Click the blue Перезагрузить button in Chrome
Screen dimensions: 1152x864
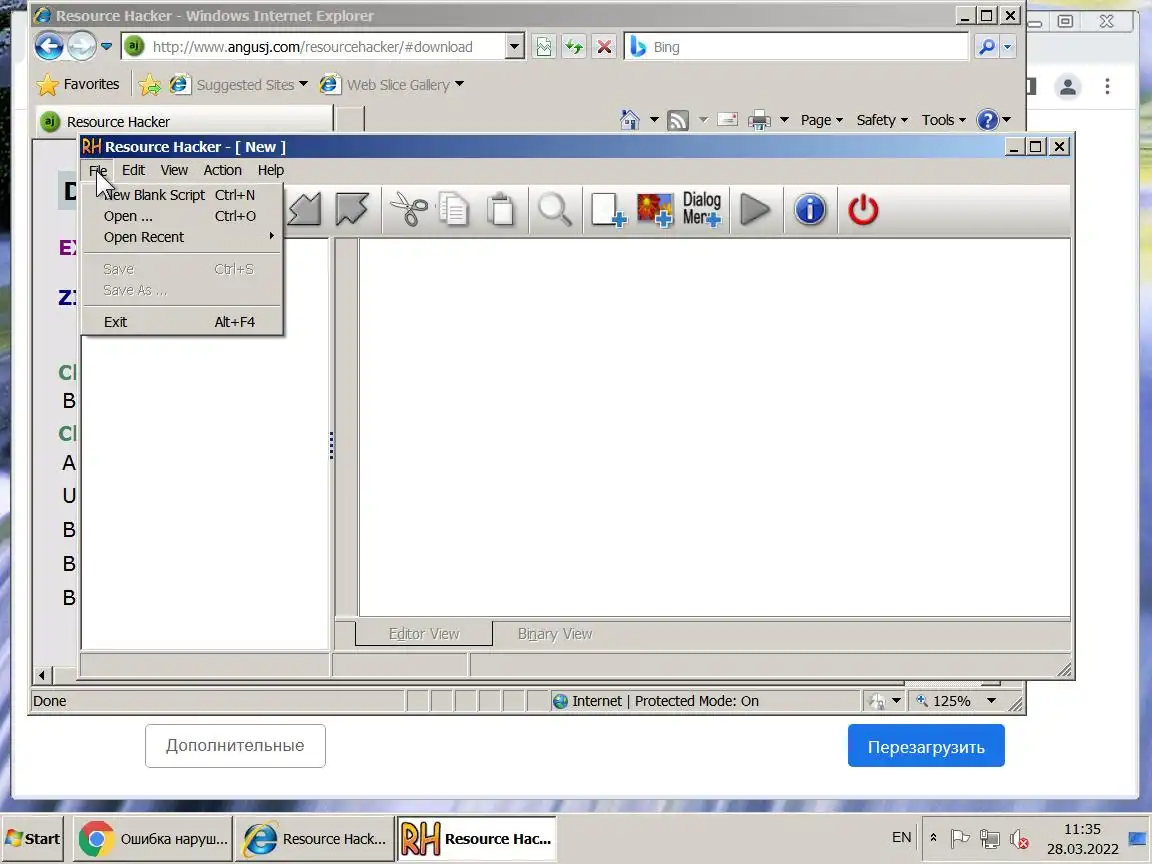coord(926,746)
